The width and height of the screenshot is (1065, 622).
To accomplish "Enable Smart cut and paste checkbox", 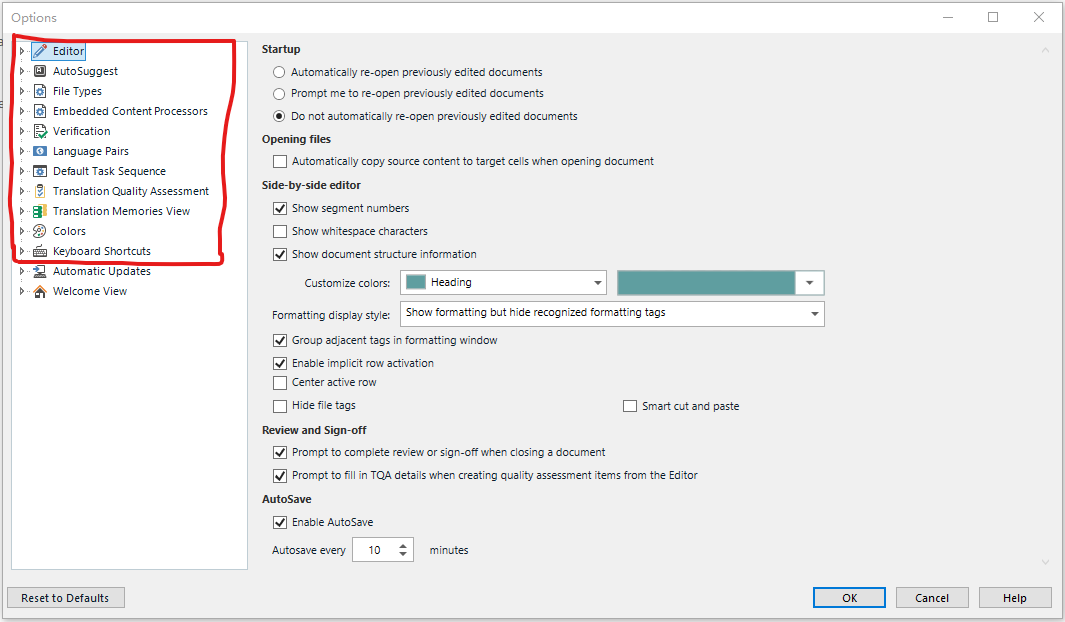I will point(630,406).
